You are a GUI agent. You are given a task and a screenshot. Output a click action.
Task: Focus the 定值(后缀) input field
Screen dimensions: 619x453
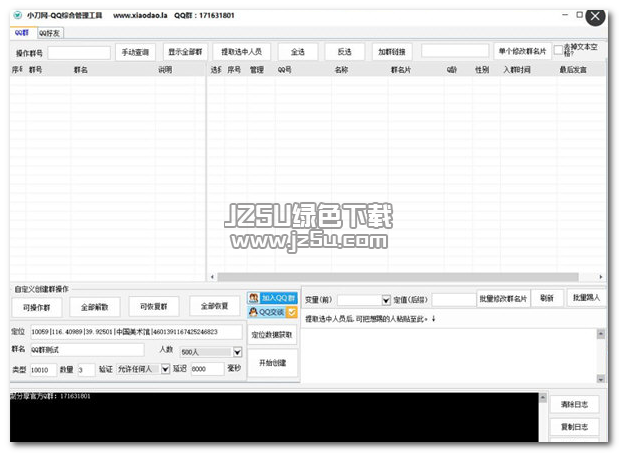(454, 300)
